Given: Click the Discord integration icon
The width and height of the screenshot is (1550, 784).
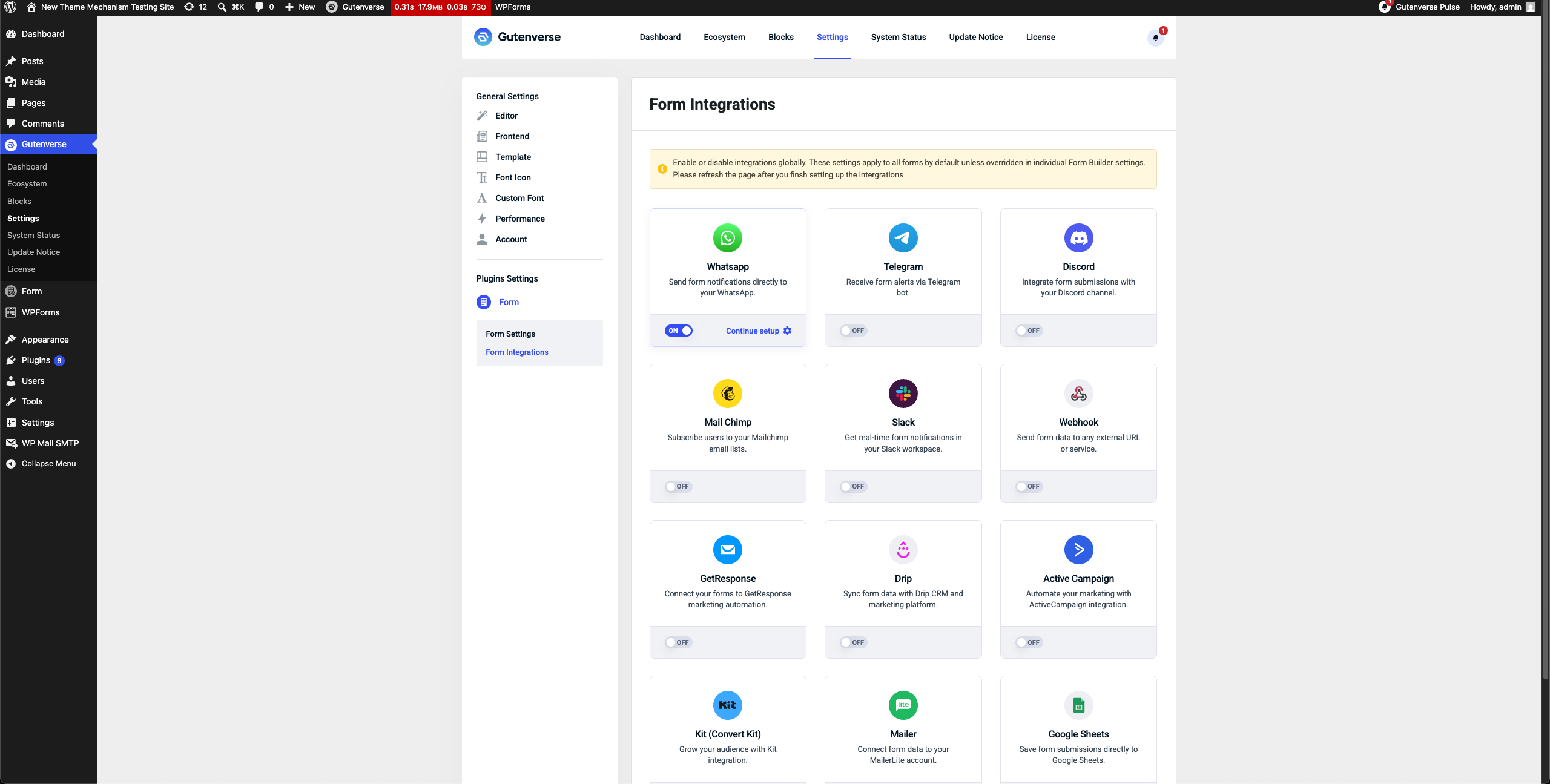Looking at the screenshot, I should coord(1078,238).
